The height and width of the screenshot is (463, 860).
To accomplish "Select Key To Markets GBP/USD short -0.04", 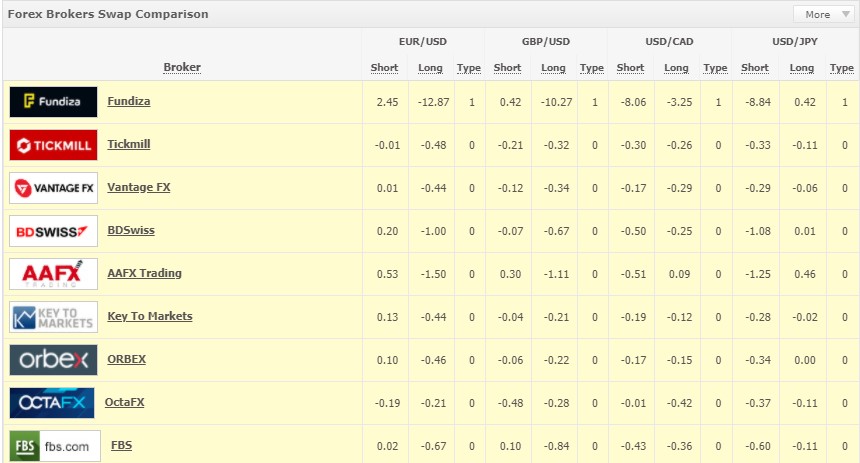I will click(x=510, y=317).
